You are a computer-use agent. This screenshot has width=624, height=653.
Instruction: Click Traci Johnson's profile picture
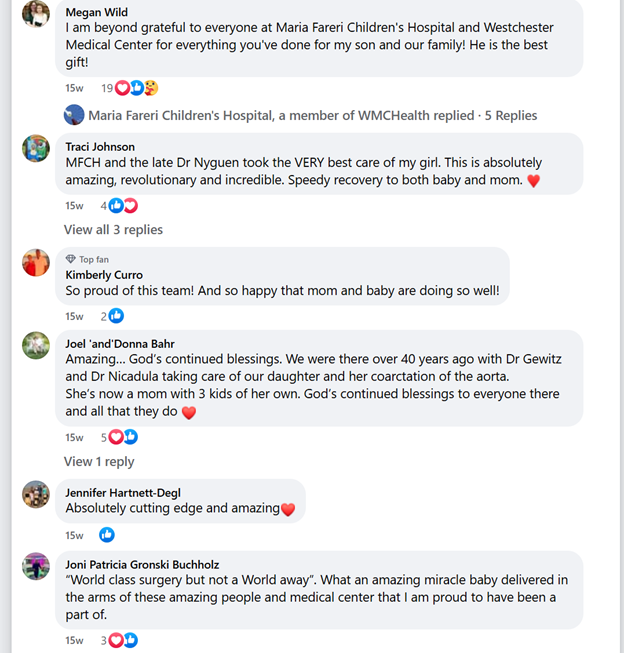pyautogui.click(x=36, y=148)
